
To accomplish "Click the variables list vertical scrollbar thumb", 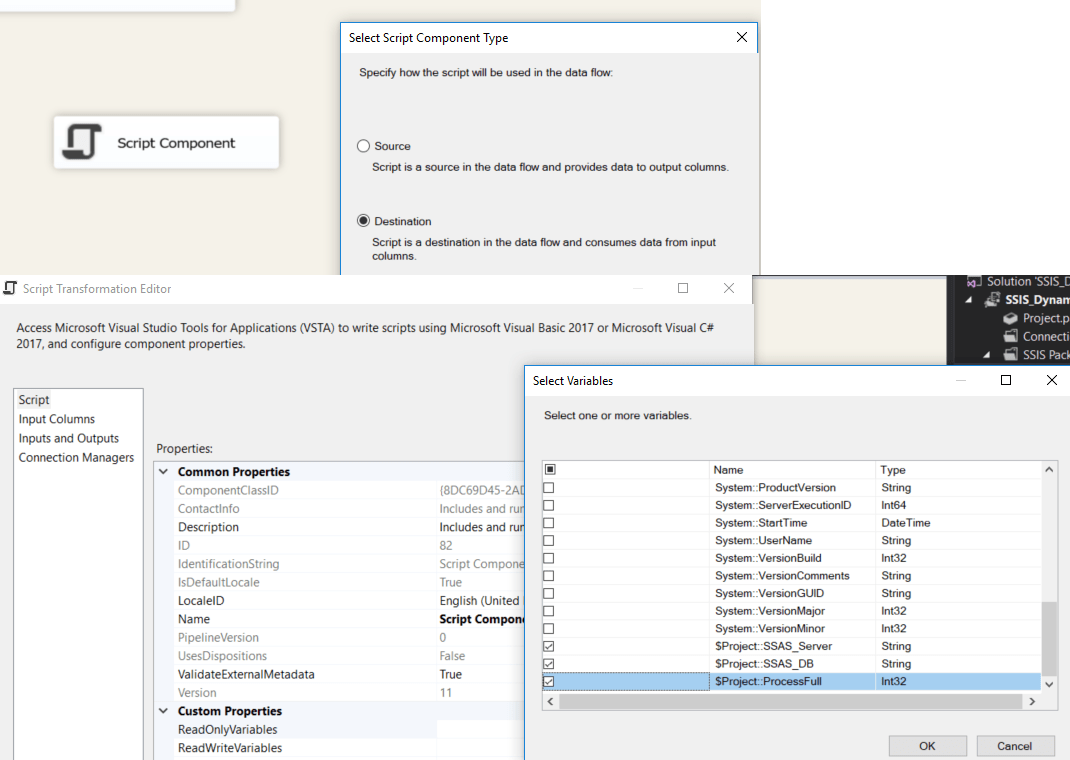I will click(x=1048, y=638).
